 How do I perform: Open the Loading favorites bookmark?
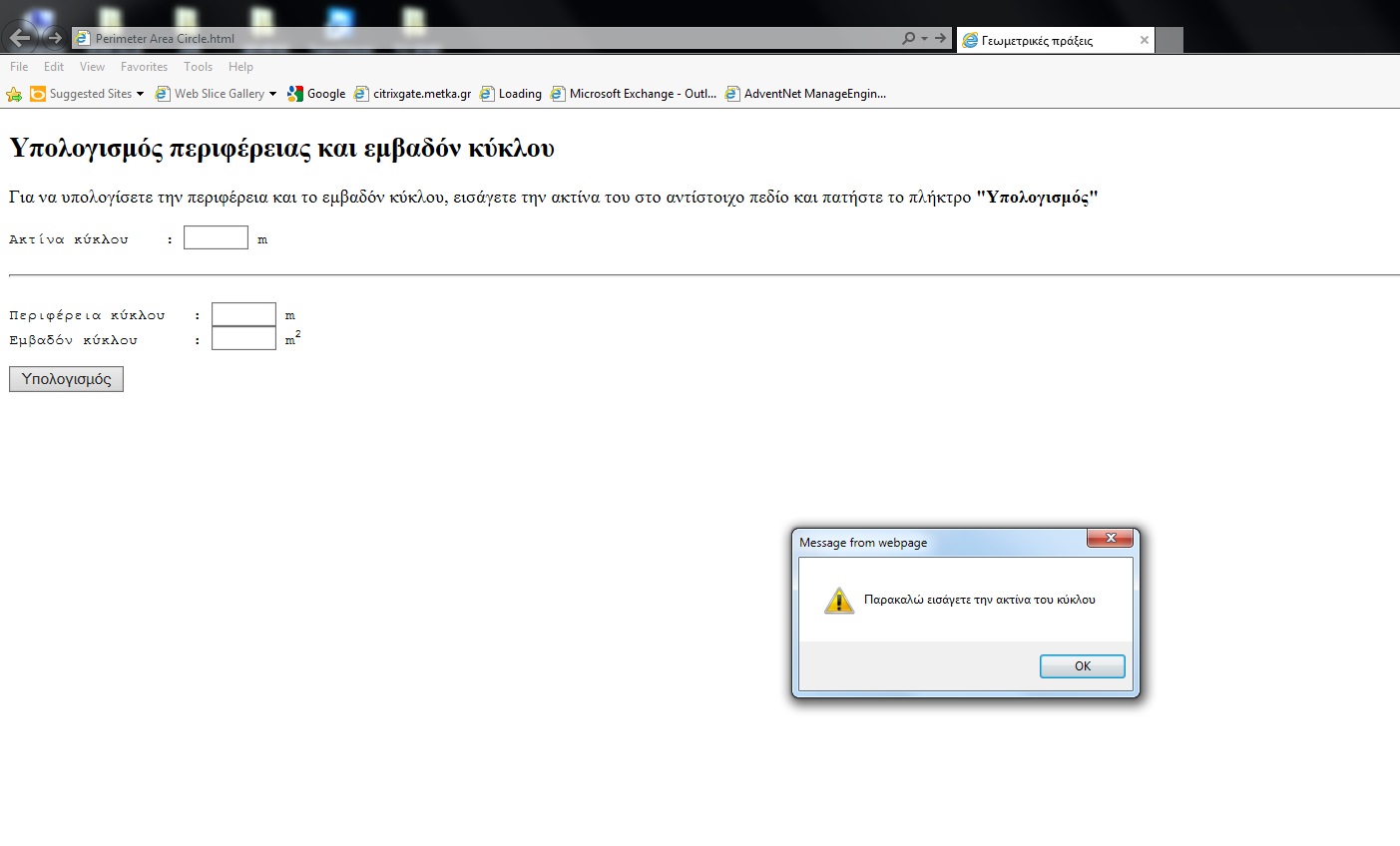pyautogui.click(x=511, y=94)
